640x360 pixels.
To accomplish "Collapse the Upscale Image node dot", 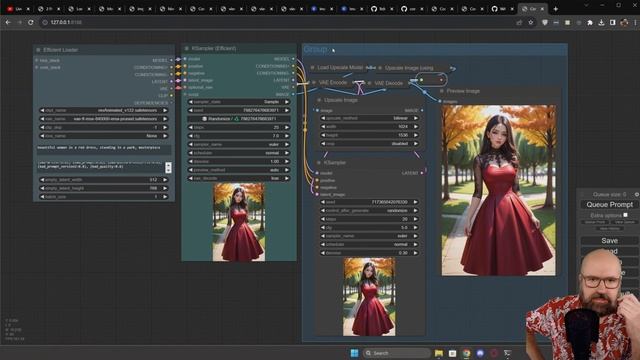I will click(319, 100).
